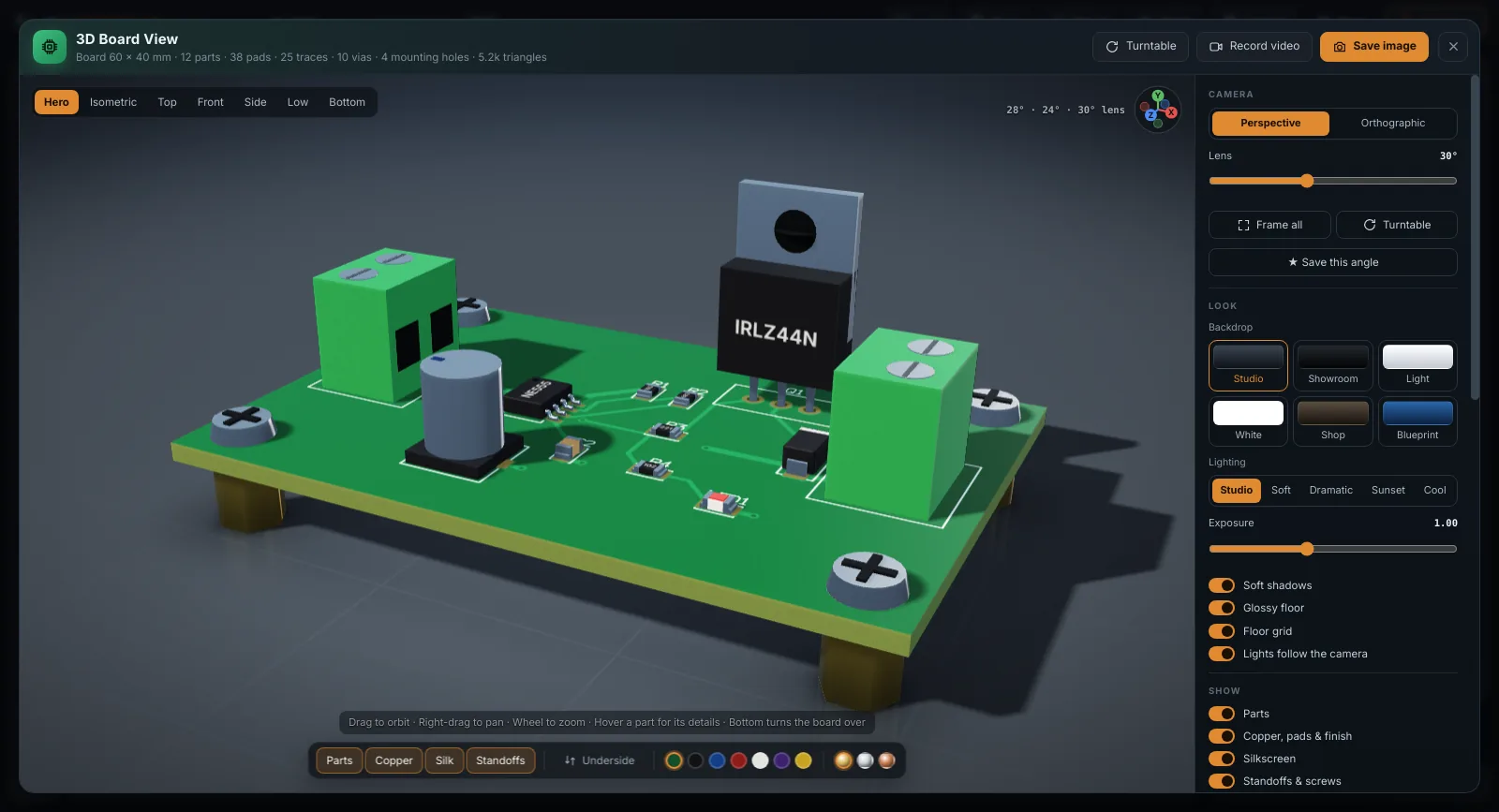Choose the Sunset lighting preset
The width and height of the screenshot is (1499, 812).
pos(1388,491)
